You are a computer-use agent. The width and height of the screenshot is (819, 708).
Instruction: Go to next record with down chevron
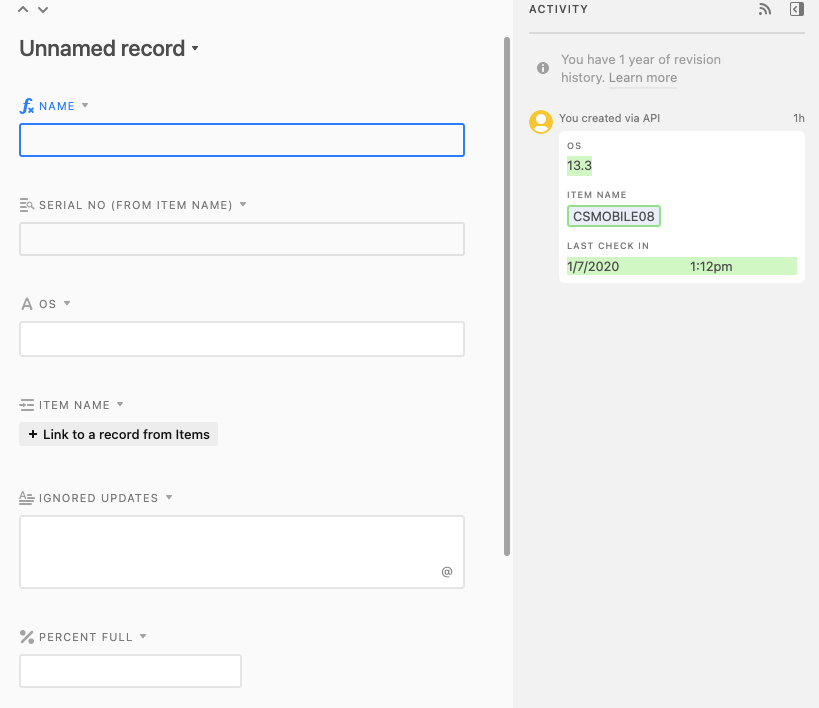tap(43, 9)
